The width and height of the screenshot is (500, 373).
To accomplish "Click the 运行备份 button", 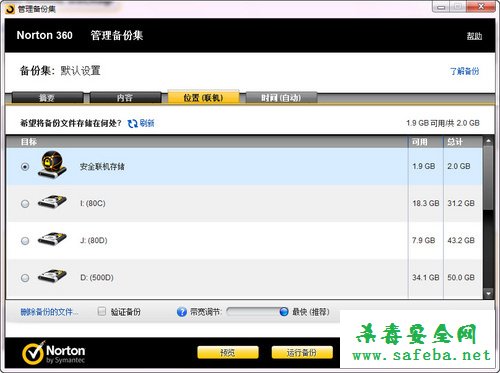I will (x=302, y=352).
